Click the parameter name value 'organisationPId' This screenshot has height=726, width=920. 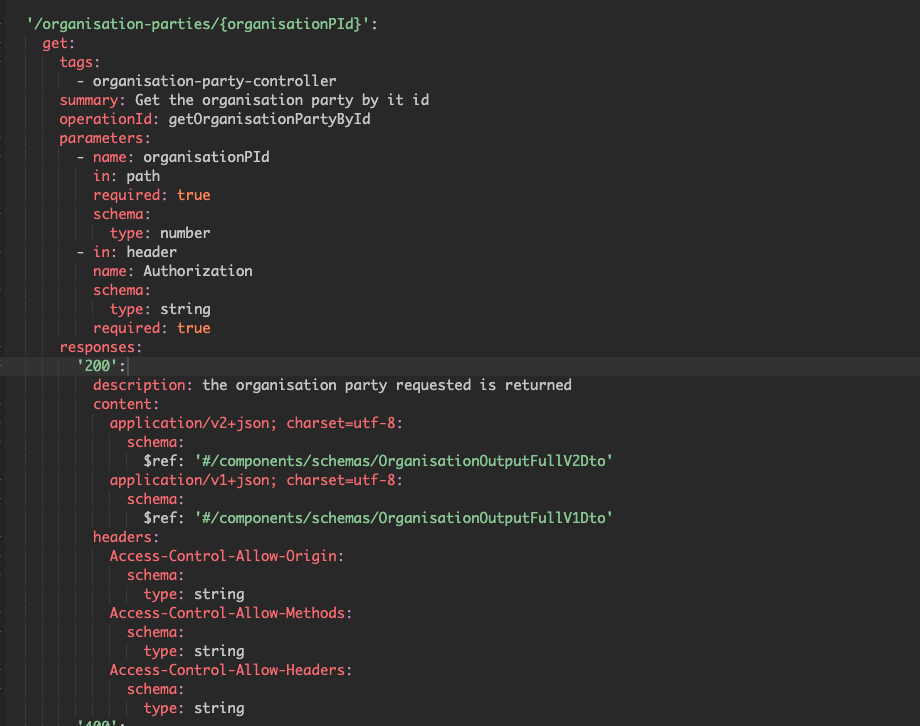[206, 157]
